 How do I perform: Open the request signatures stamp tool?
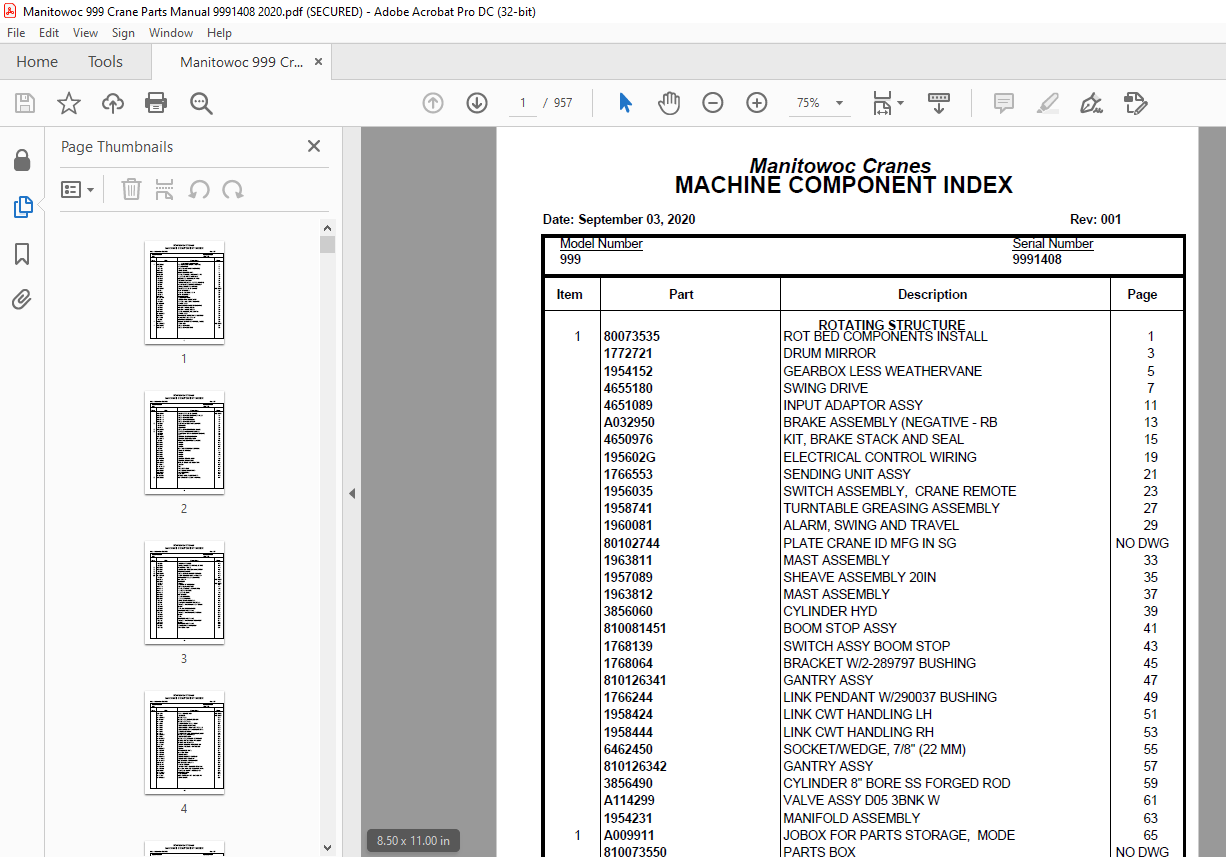pyautogui.click(x=1135, y=103)
